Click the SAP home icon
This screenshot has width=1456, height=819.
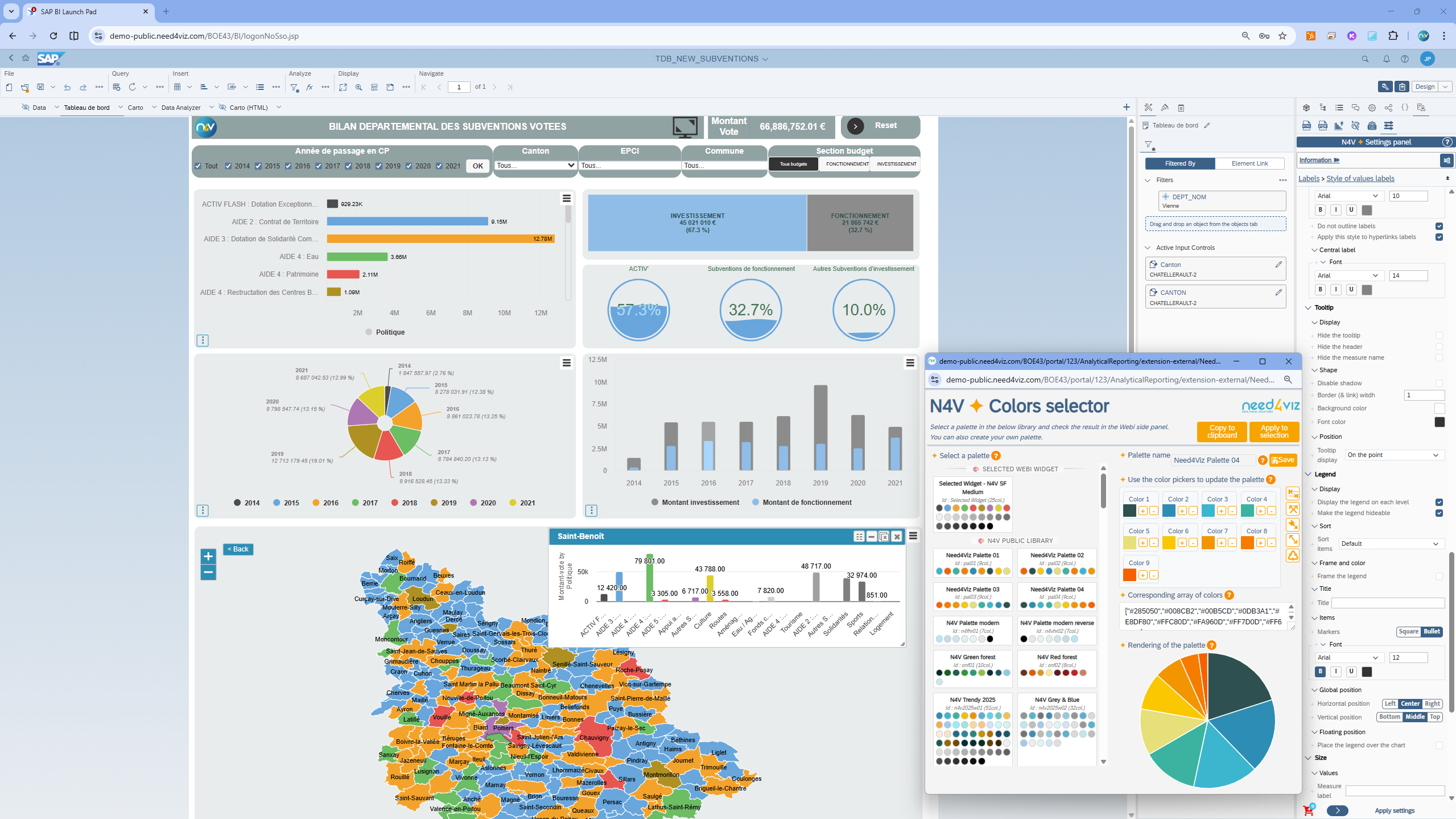click(26, 59)
